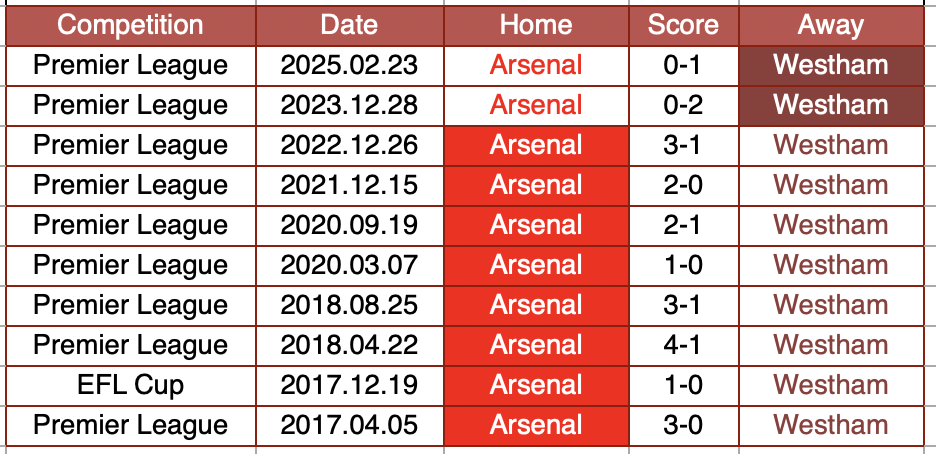Click the Away column header
Image resolution: width=936 pixels, height=454 pixels.
[830, 25]
